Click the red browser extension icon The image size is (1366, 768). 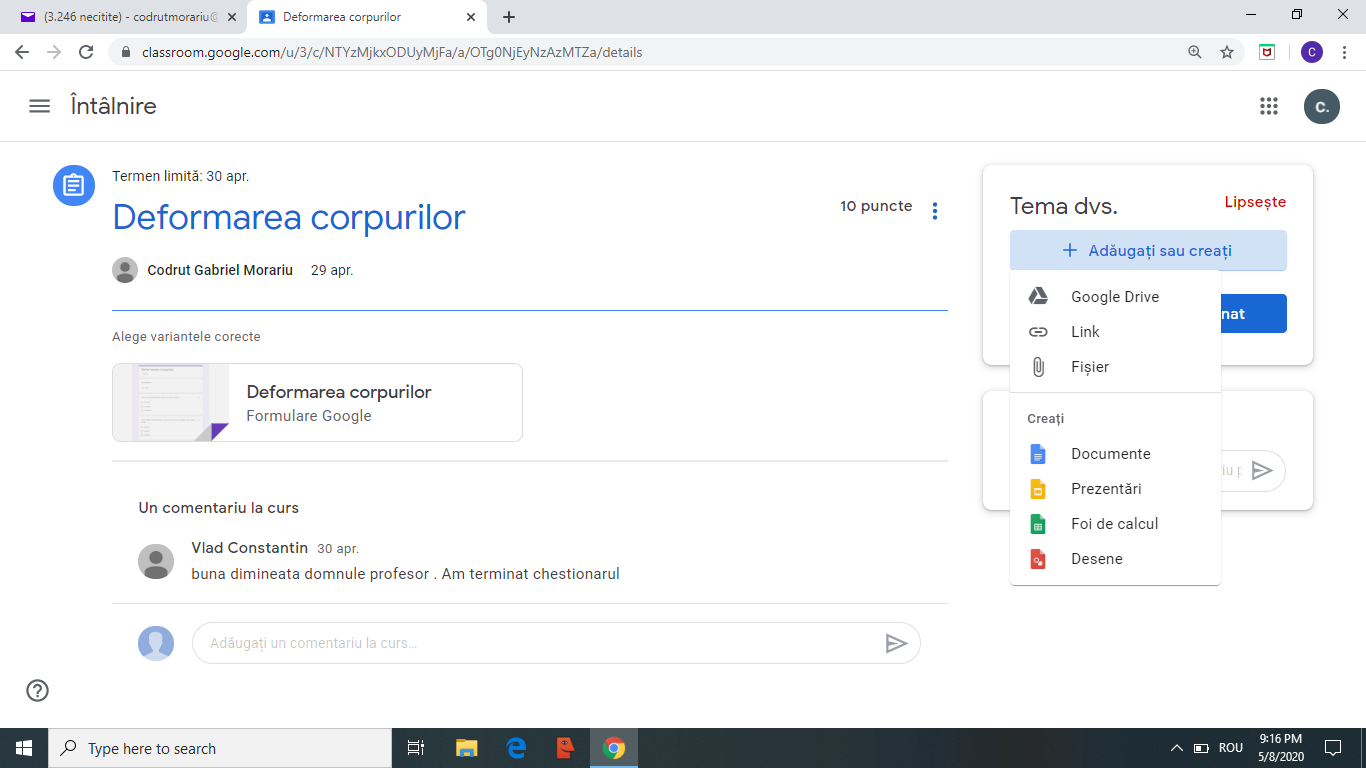click(x=1267, y=52)
